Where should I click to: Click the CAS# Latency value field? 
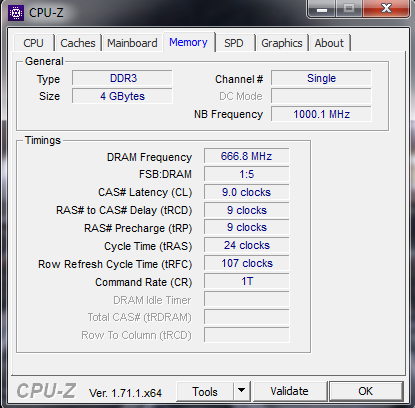coord(247,192)
